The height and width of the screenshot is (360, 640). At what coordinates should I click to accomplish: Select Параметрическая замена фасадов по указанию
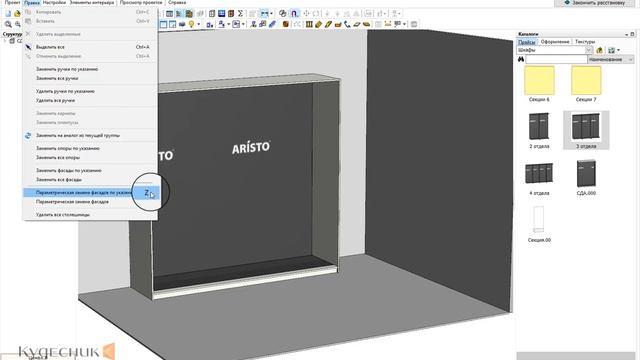90,192
